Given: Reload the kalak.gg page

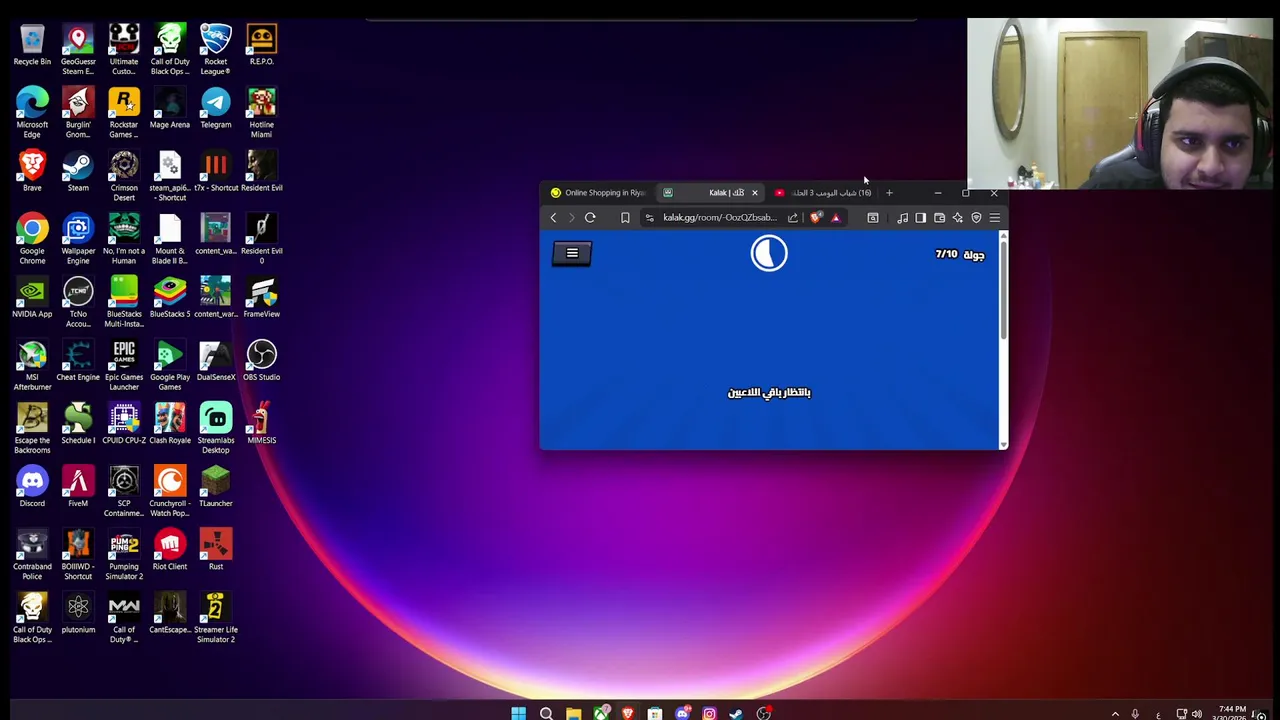Looking at the screenshot, I should [x=590, y=218].
